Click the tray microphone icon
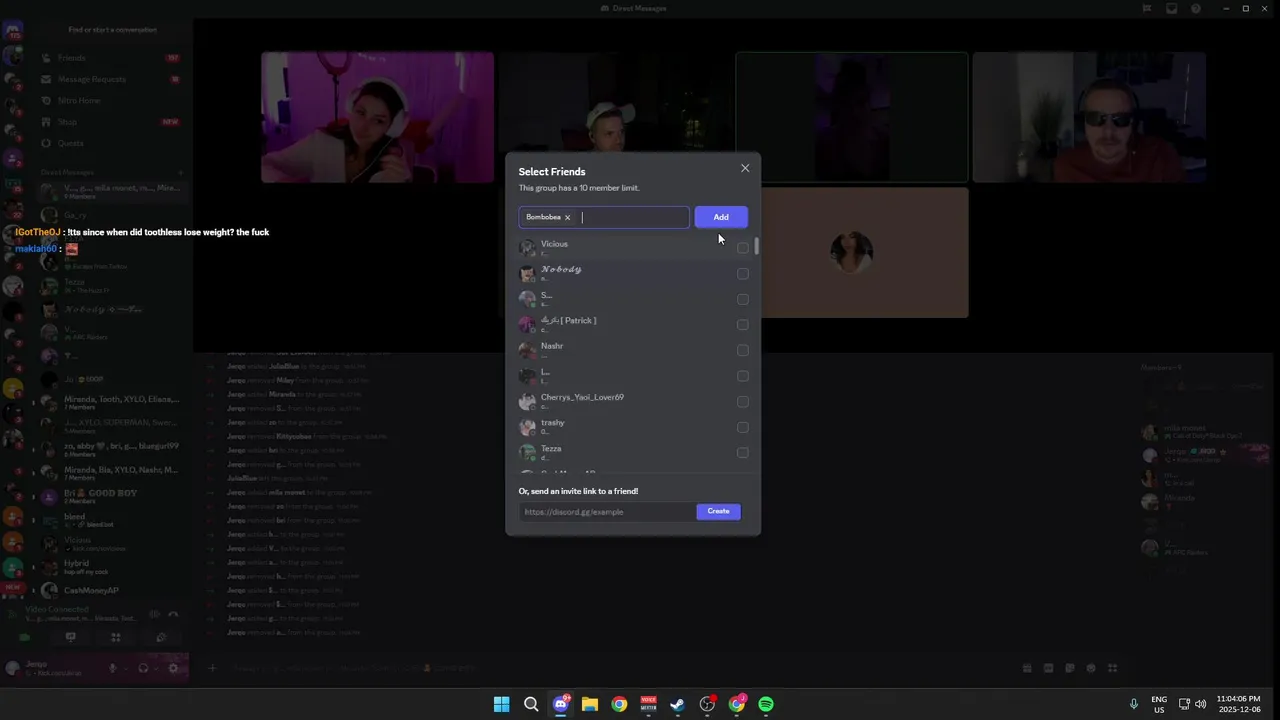Viewport: 1280px width, 720px height. click(1134, 704)
